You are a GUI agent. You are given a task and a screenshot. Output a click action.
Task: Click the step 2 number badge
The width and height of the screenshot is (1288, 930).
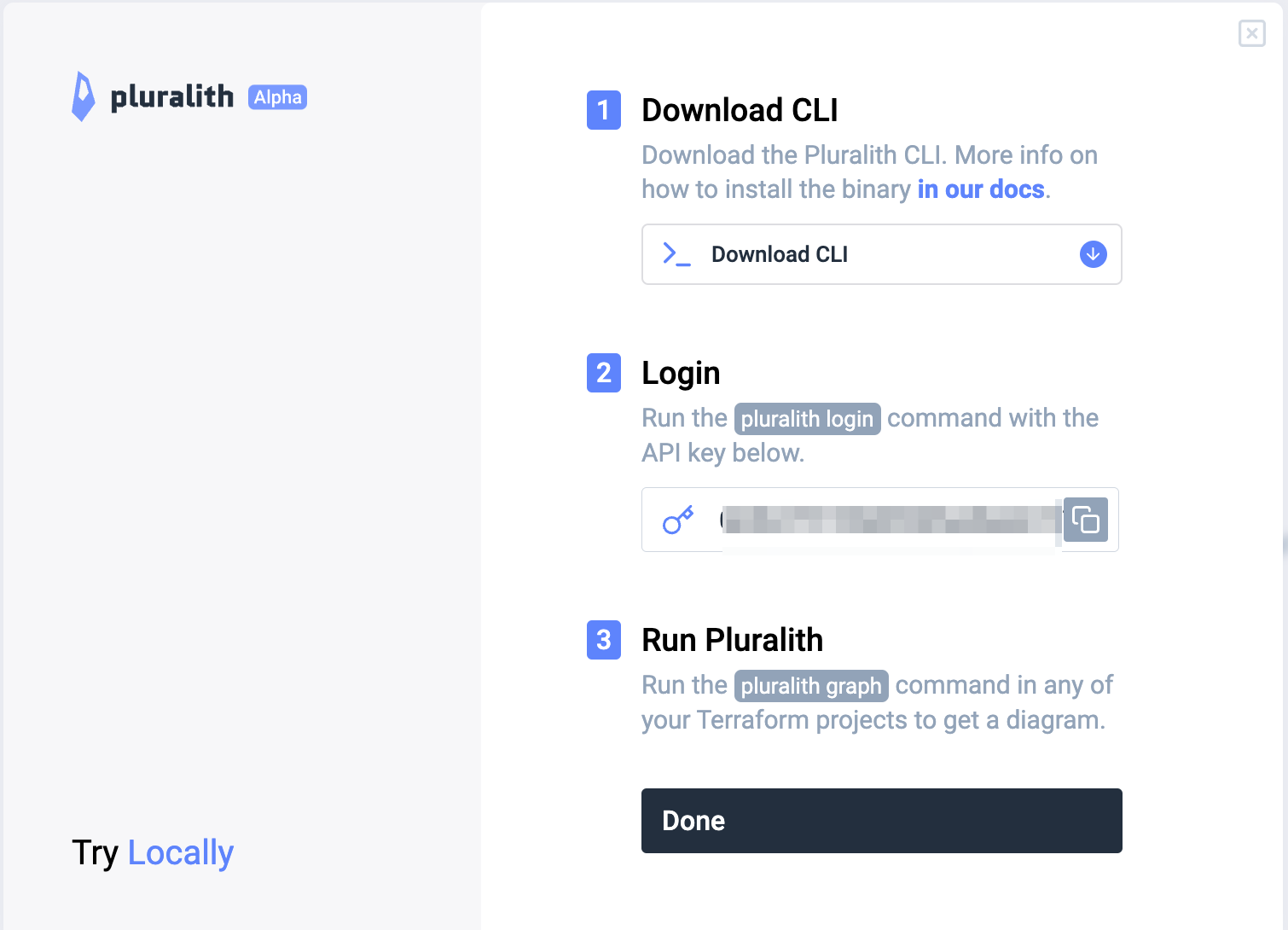pyautogui.click(x=603, y=374)
